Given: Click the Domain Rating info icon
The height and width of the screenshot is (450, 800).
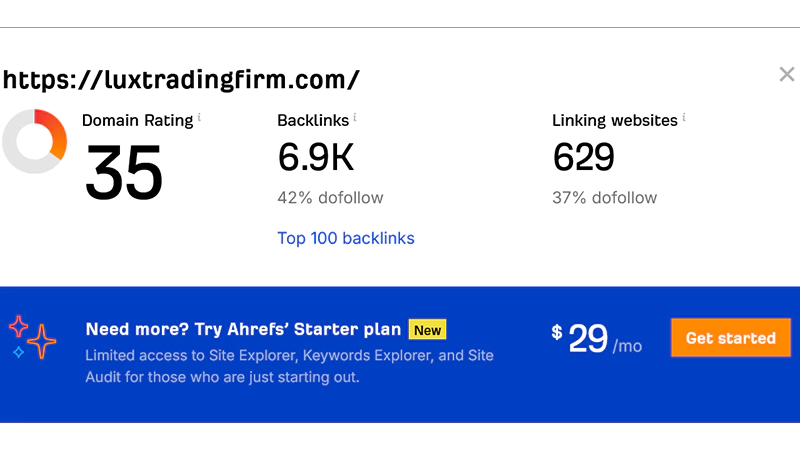Looking at the screenshot, I should [199, 118].
